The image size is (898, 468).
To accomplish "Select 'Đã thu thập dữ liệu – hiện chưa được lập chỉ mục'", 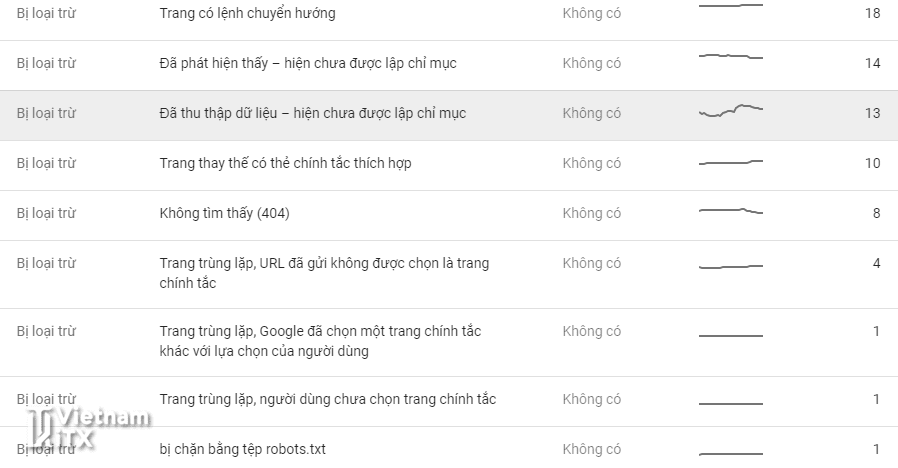I will [312, 113].
